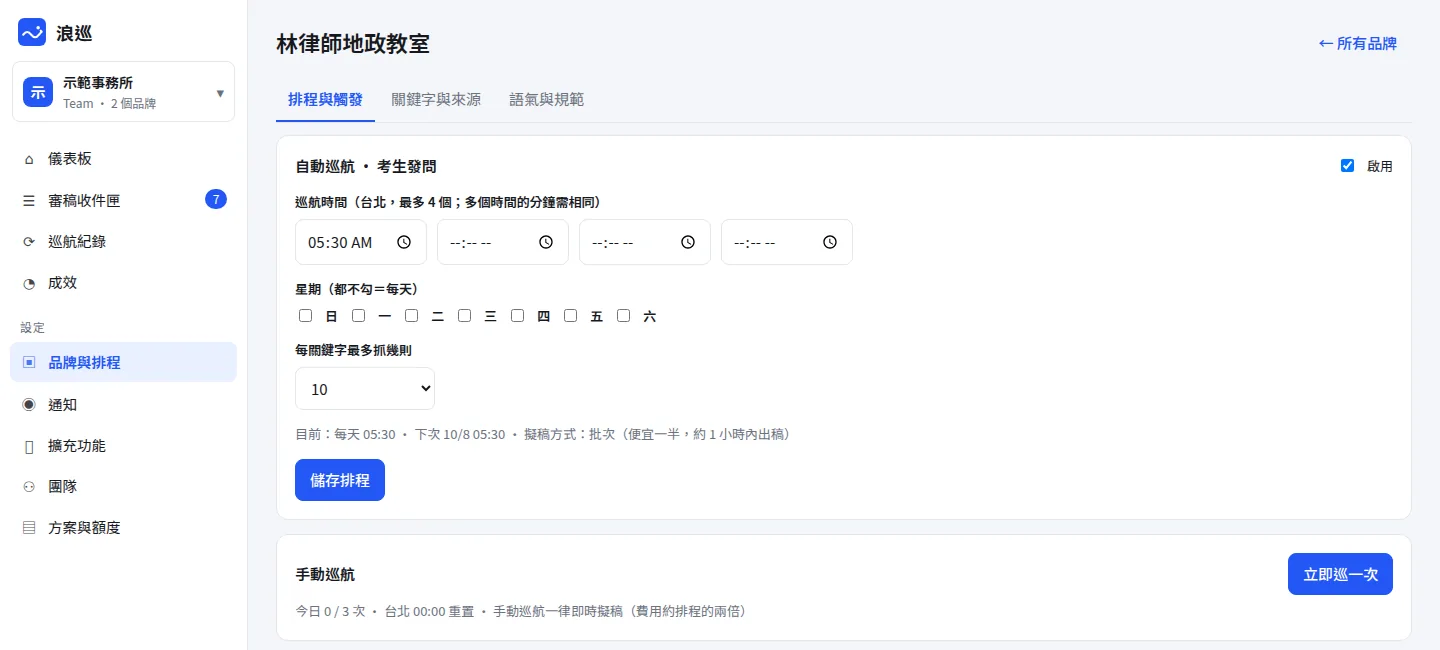Click the 通知 circle icon
The height and width of the screenshot is (650, 1440).
coord(29,405)
